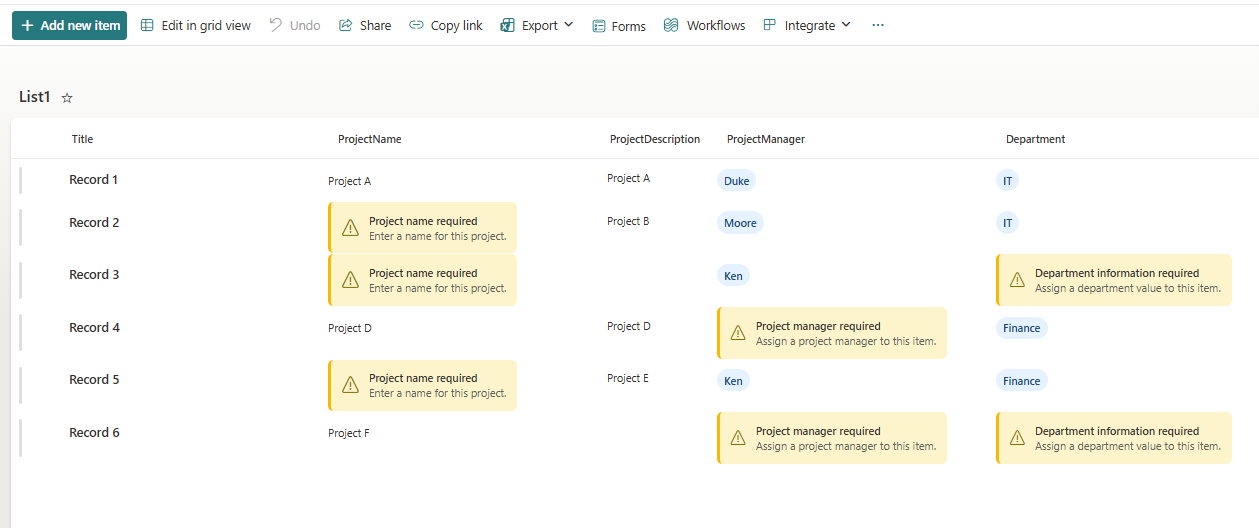Screen dimensions: 1259x528
Task: Open Record 4 item
Action: point(94,328)
